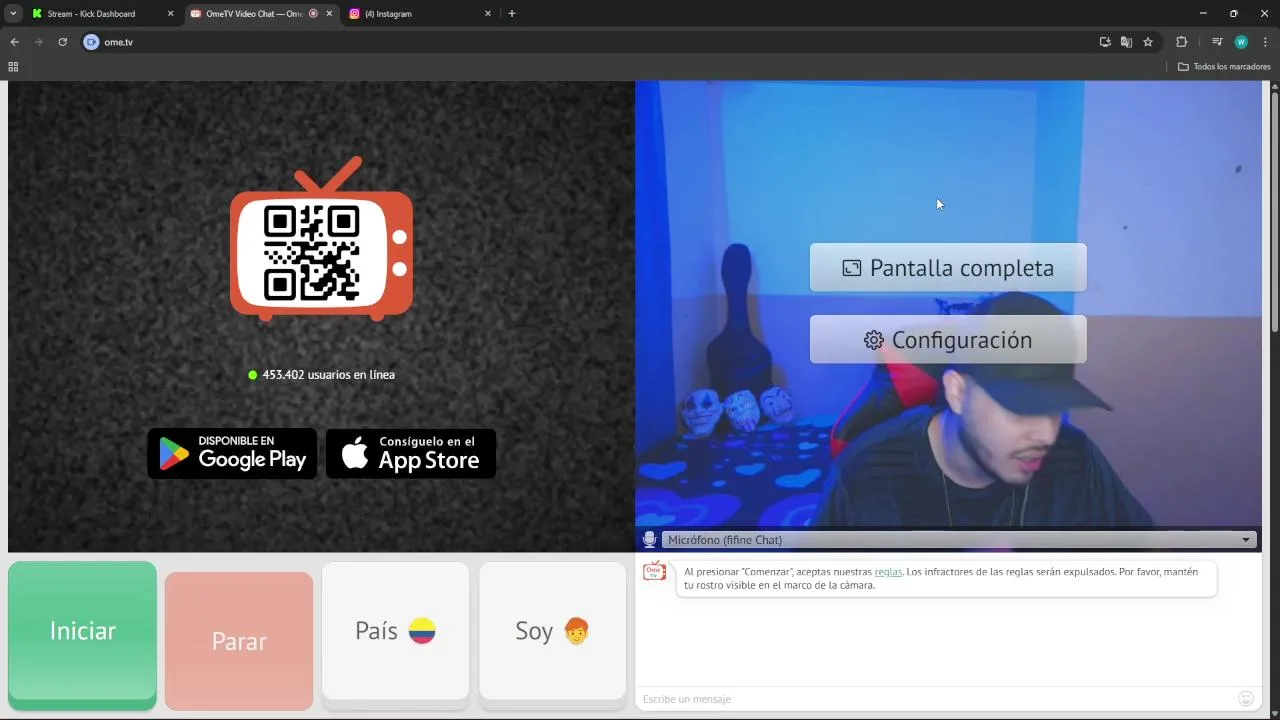Click the Pantalla completa expand icon
Viewport: 1280px width, 720px height.
pyautogui.click(x=852, y=268)
